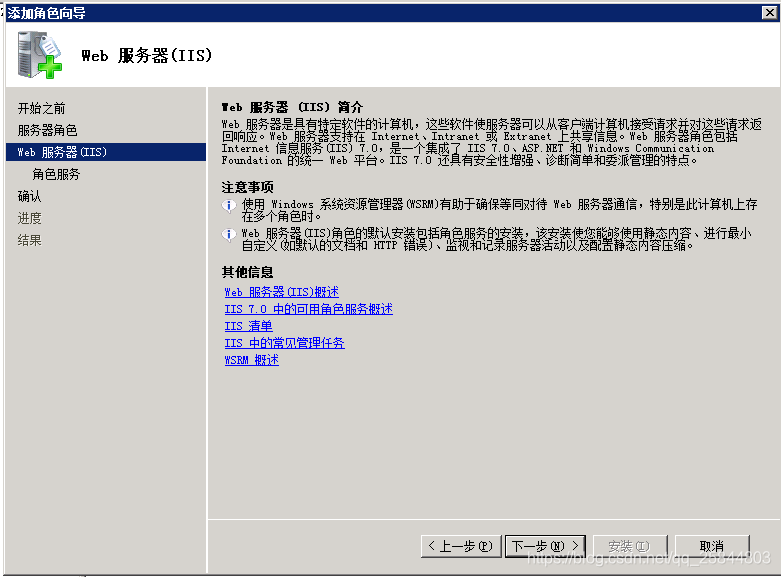Viewport: 781px width, 577px height.
Task: Cancel the wizard with 取消
Action: coord(712,546)
